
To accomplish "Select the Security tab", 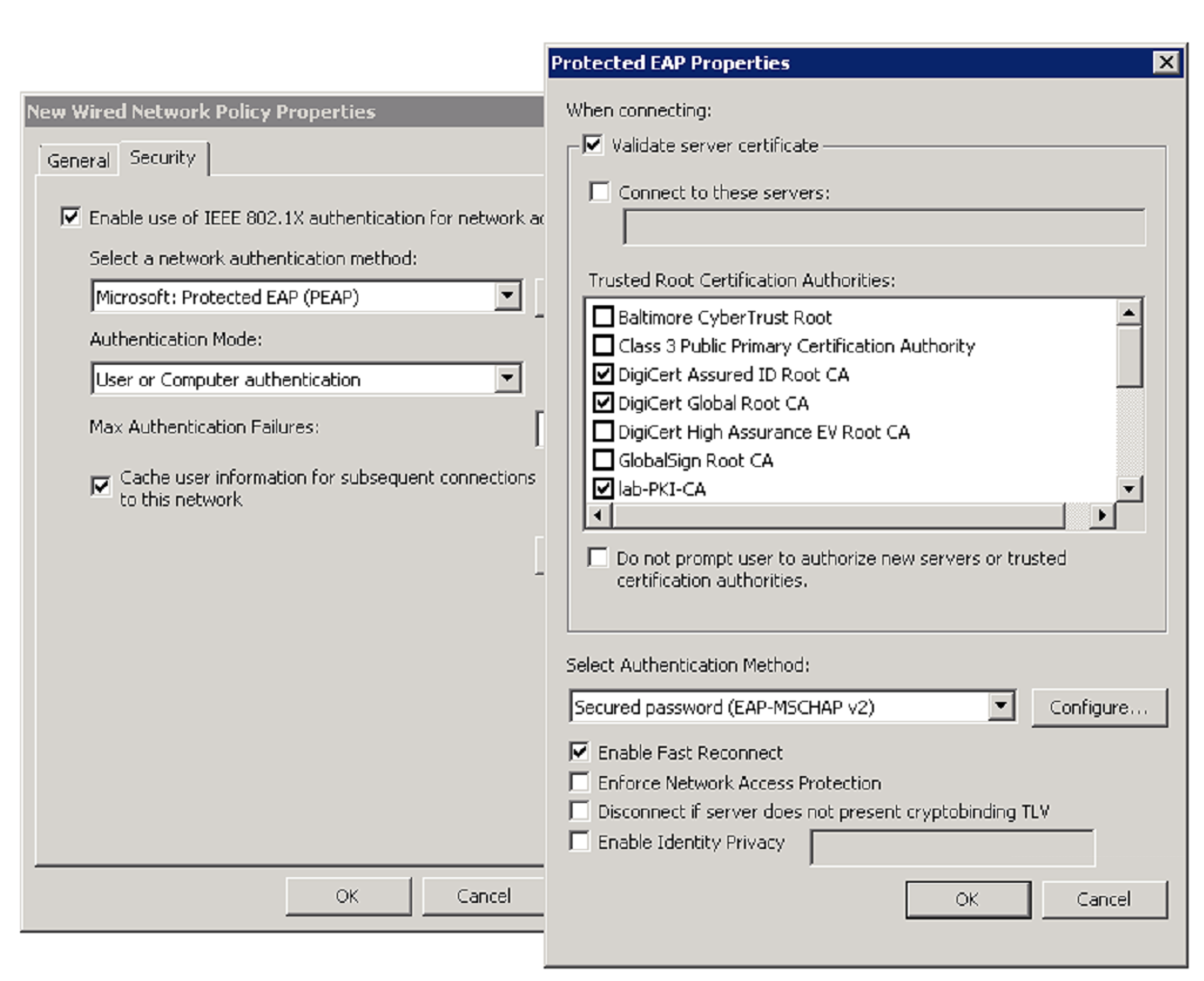I will [x=163, y=159].
